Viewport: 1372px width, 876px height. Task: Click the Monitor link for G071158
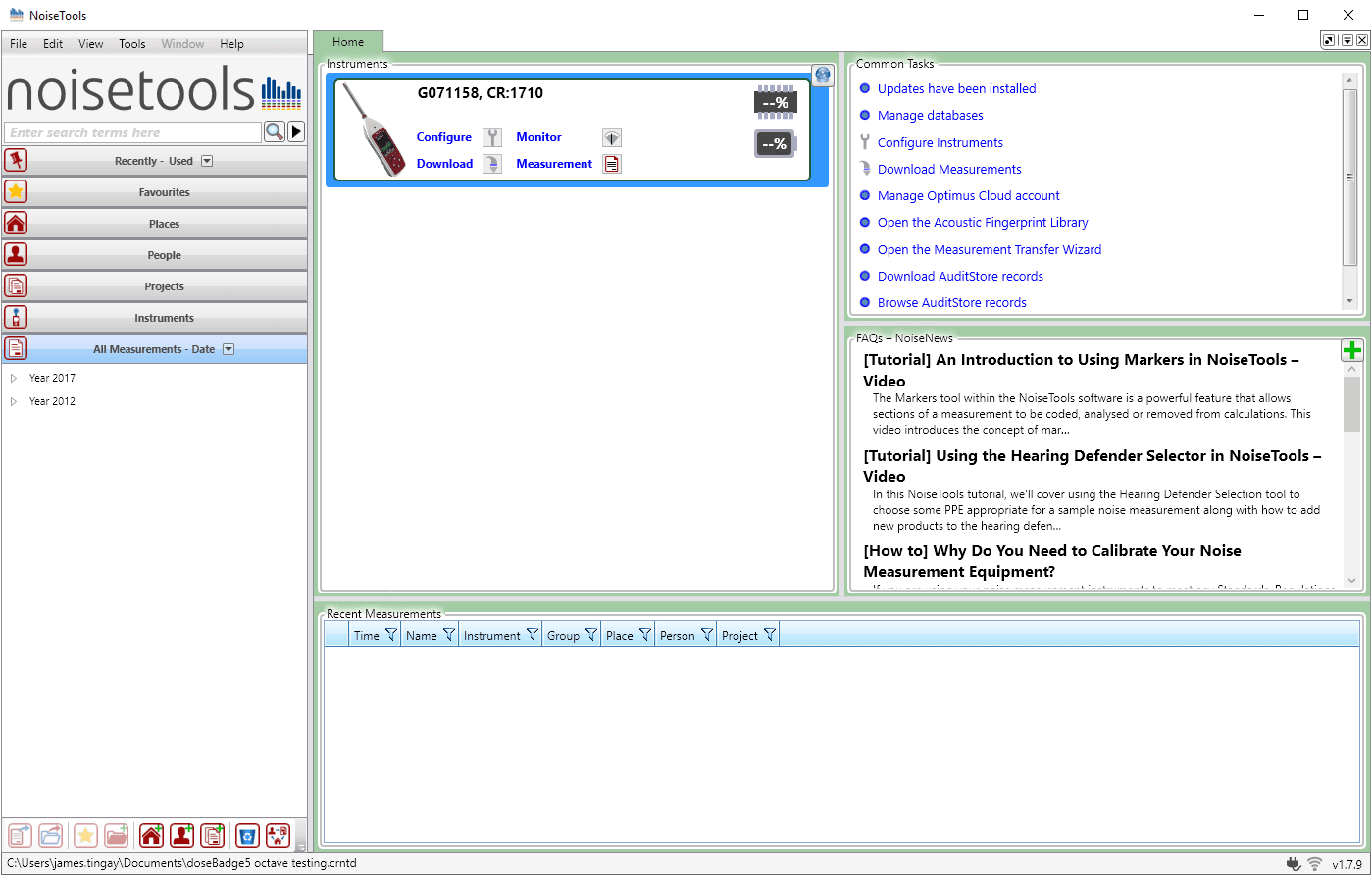pos(539,137)
